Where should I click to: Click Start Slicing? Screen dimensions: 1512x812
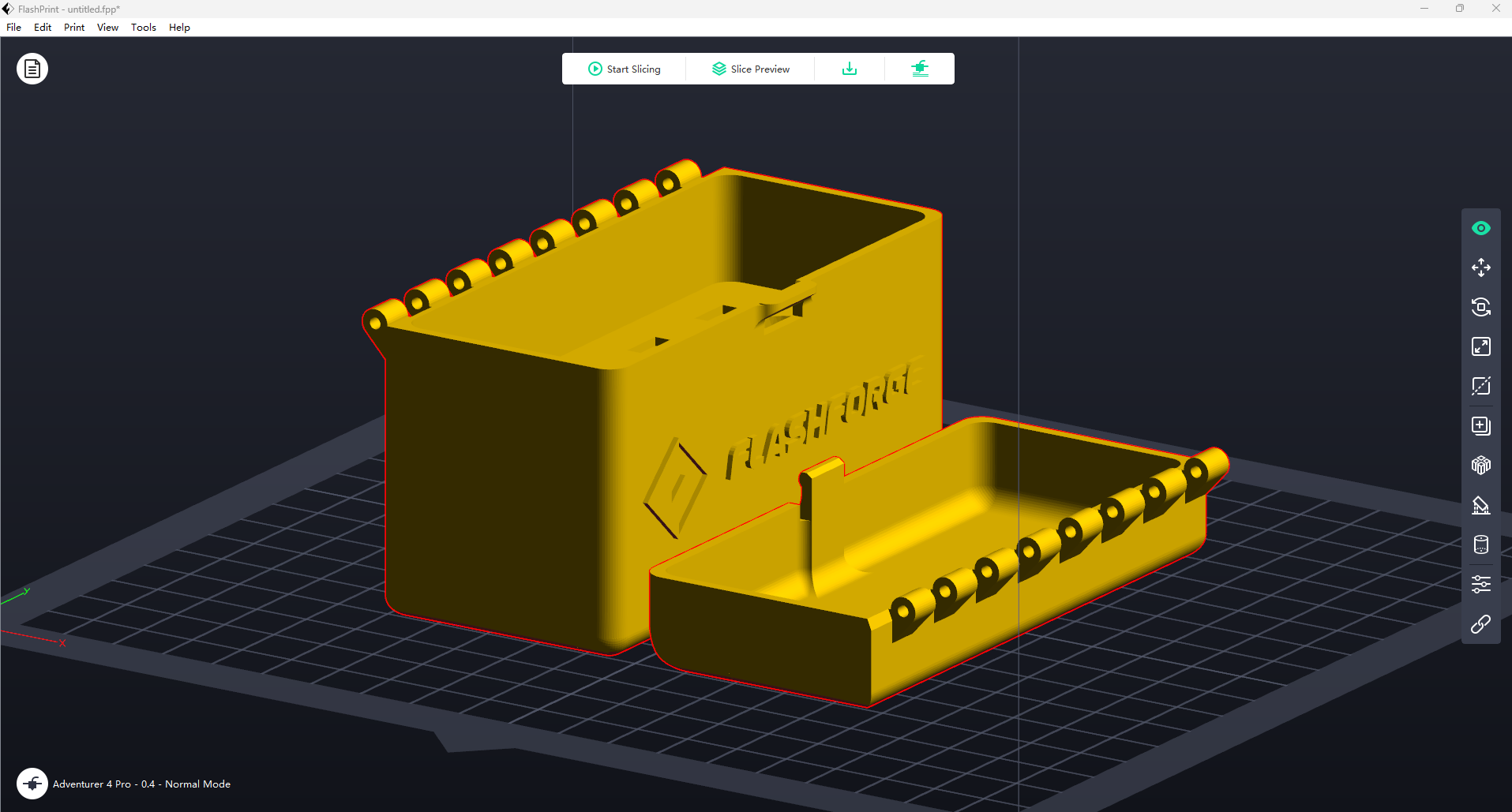pyautogui.click(x=625, y=69)
